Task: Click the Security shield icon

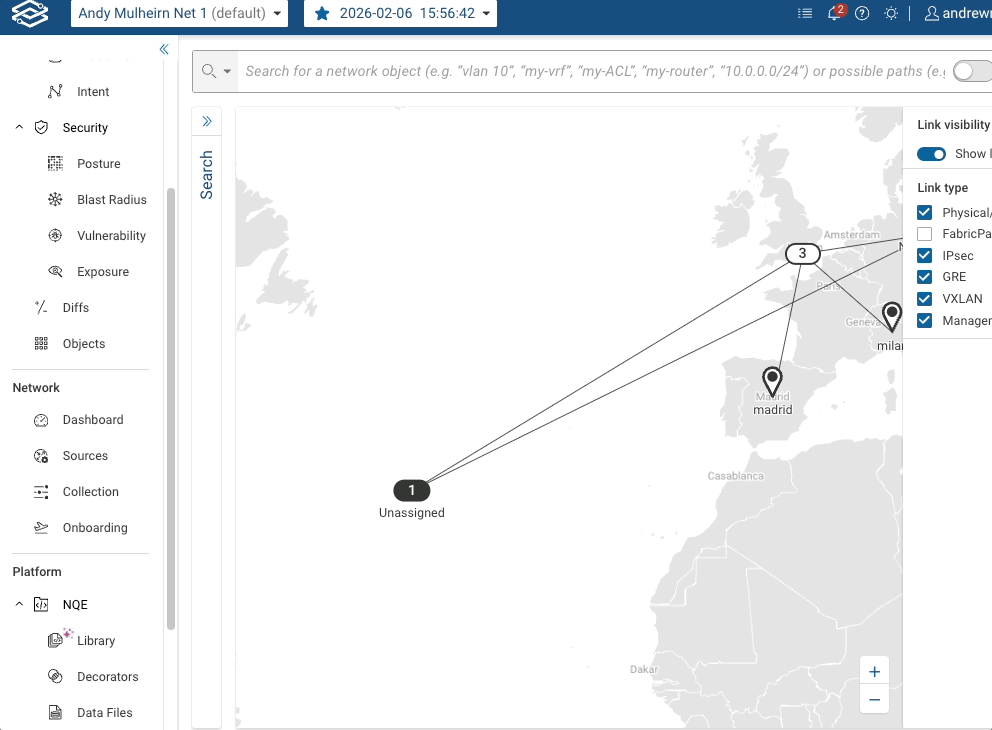Action: (x=41, y=128)
